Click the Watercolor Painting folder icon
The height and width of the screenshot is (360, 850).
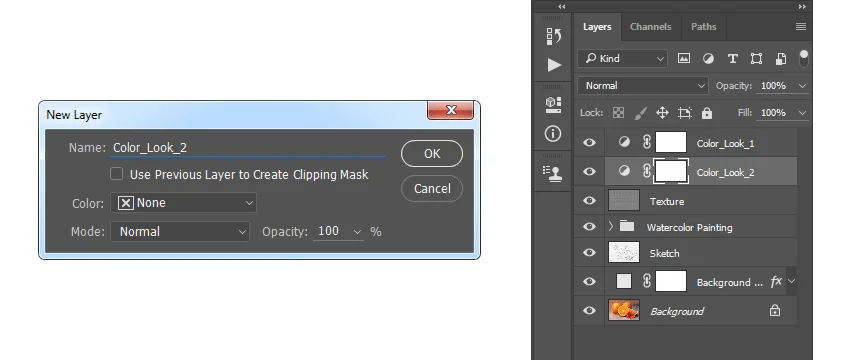coord(627,226)
